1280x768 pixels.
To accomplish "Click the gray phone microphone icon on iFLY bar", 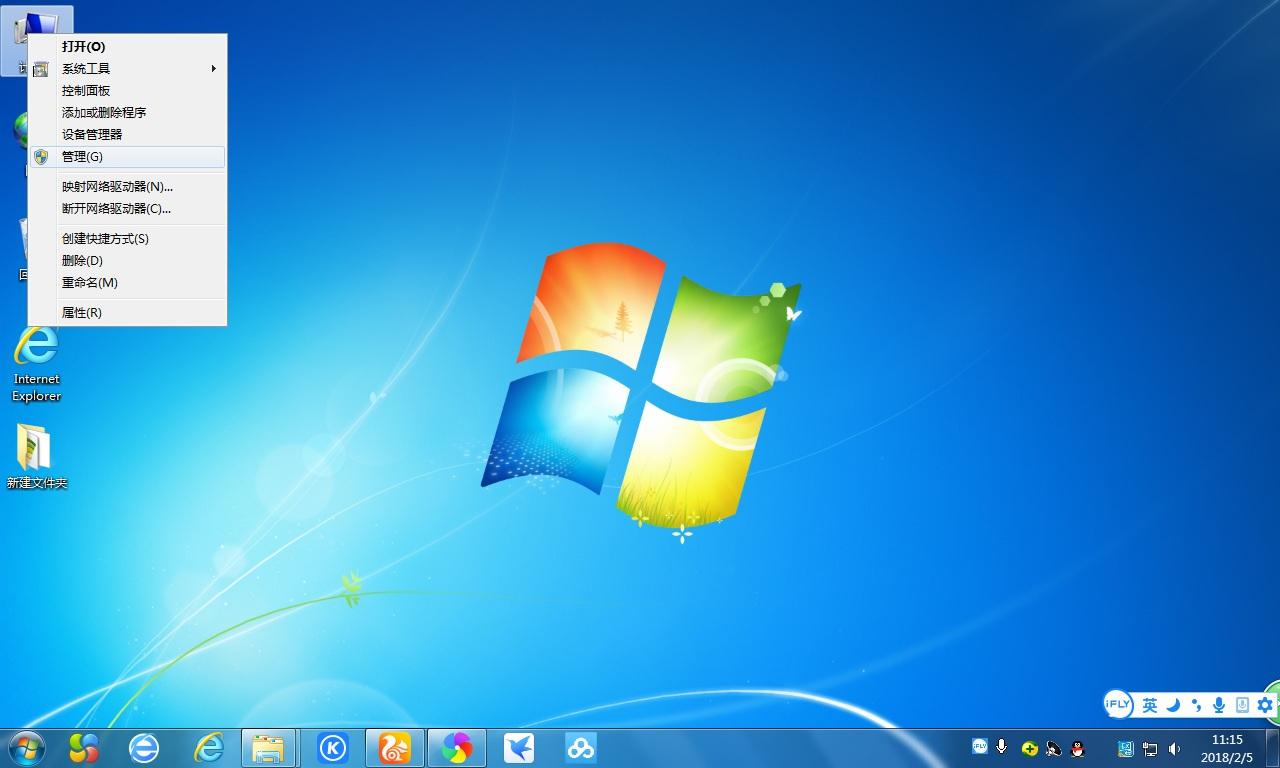I will coord(1242,705).
